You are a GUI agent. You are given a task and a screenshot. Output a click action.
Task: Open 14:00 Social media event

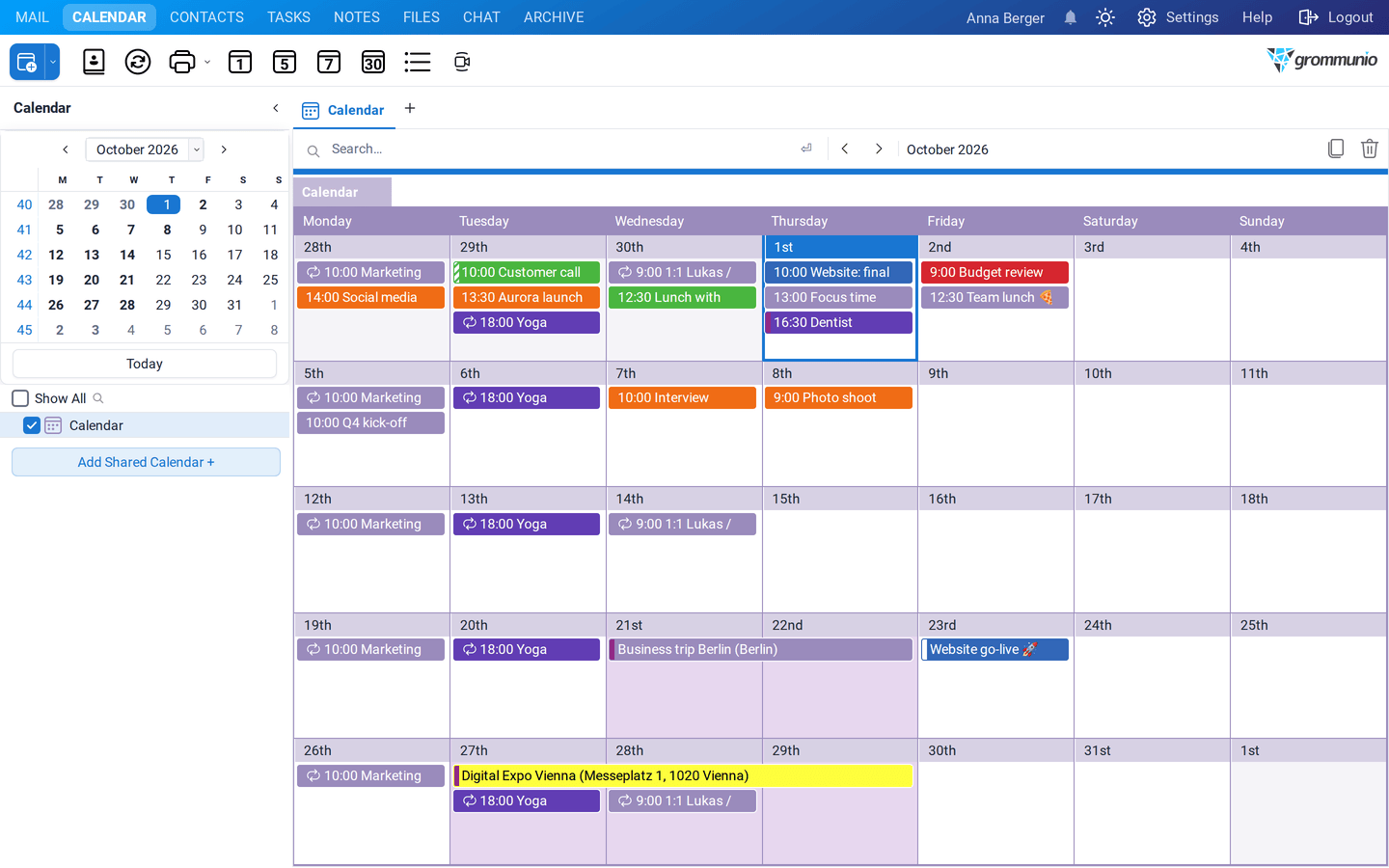[x=370, y=297]
